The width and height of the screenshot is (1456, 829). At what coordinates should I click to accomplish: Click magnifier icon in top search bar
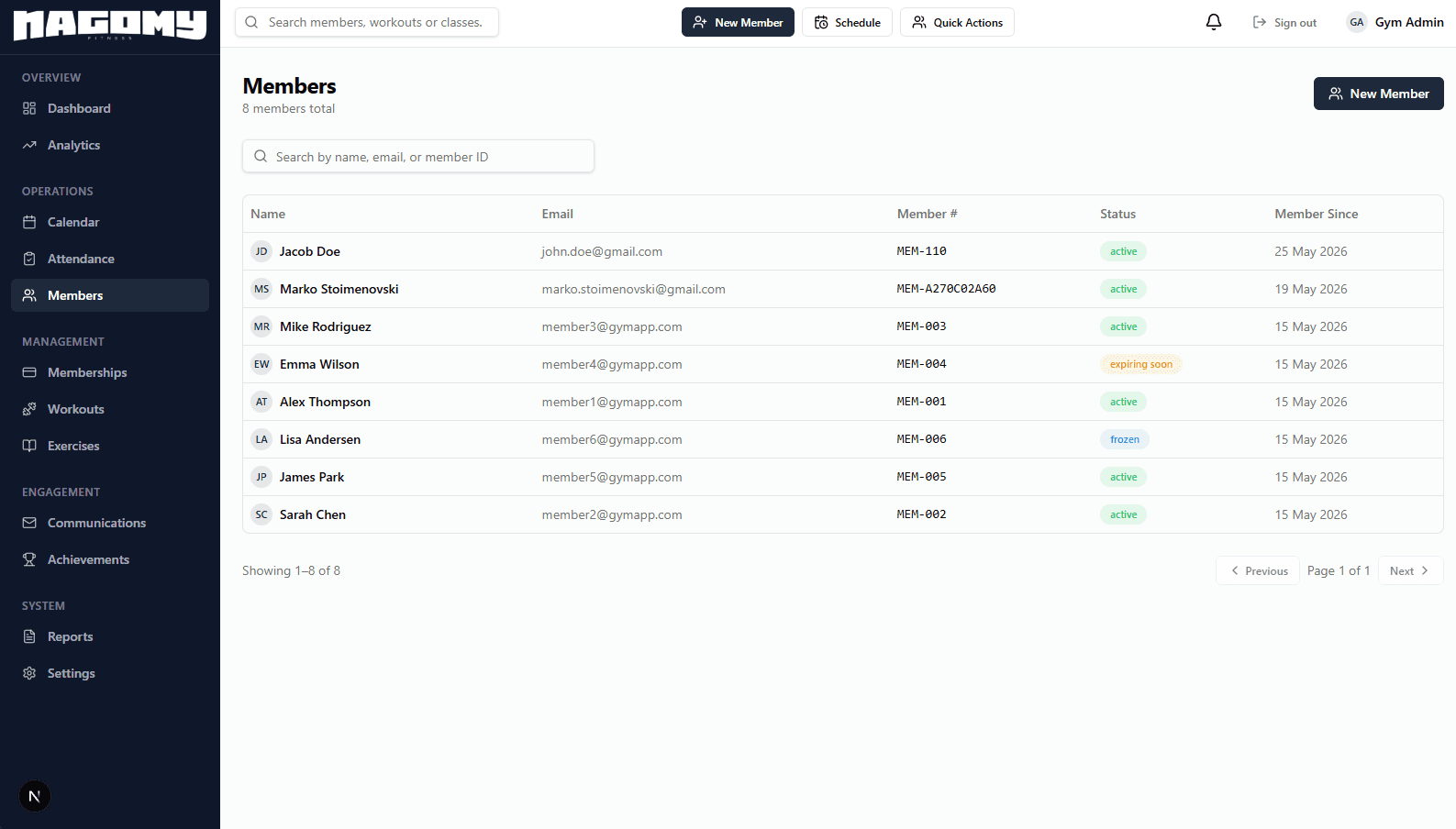pos(251,22)
